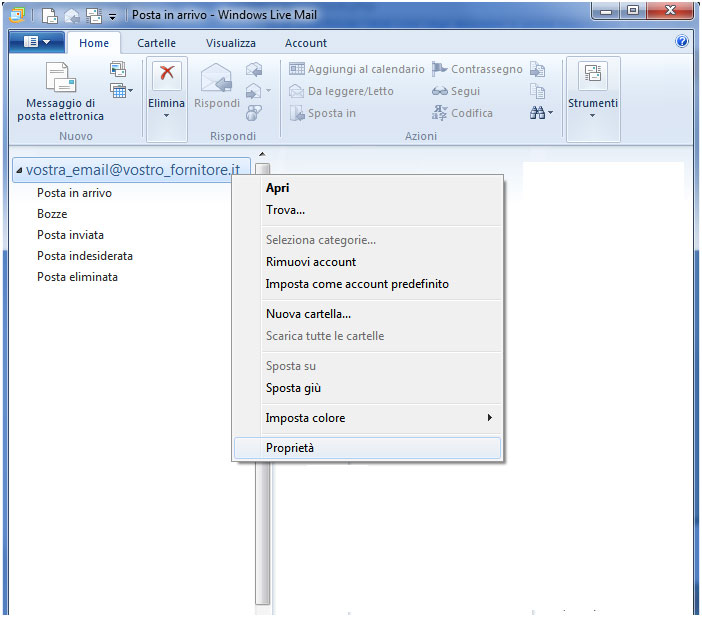The image size is (702, 617).
Task: Switch to the Cartelle ribbon tab
Action: (x=156, y=43)
